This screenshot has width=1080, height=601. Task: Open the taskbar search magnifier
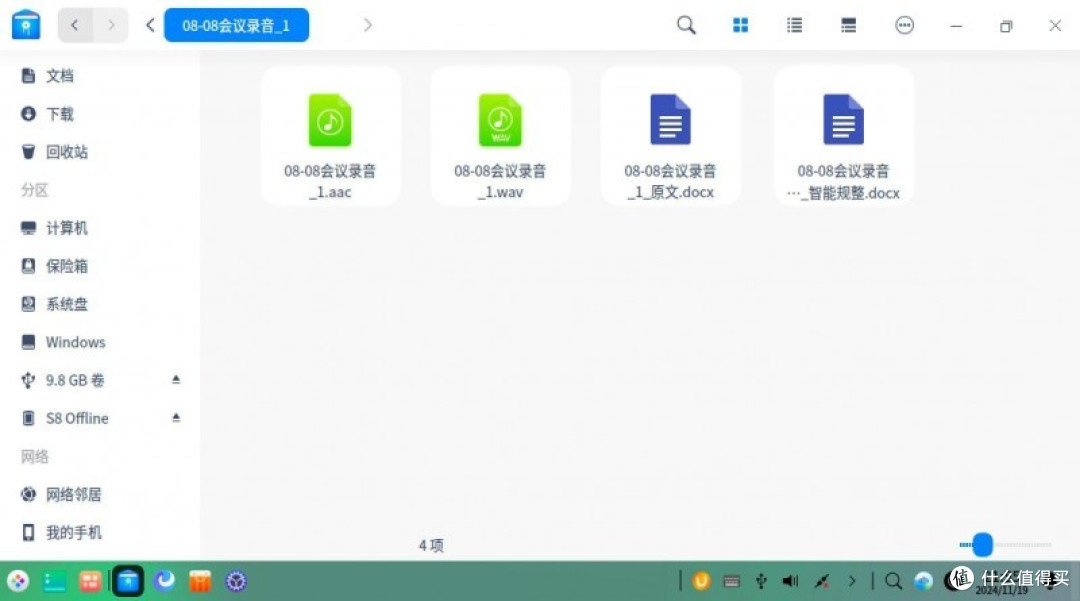click(893, 582)
